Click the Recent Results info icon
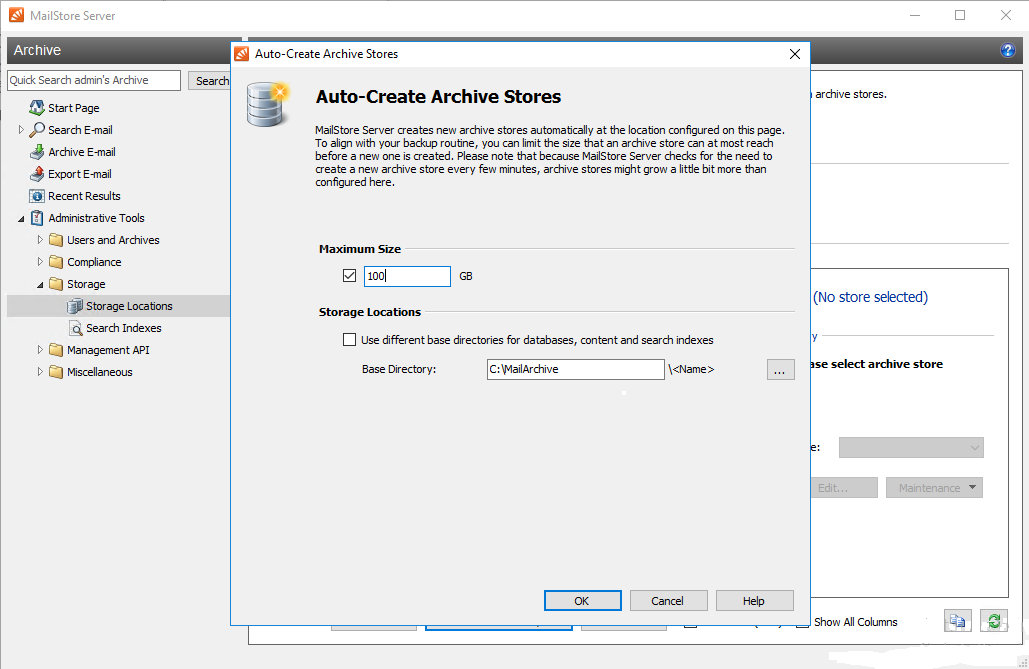Viewport: 1029px width, 669px height. click(x=37, y=196)
